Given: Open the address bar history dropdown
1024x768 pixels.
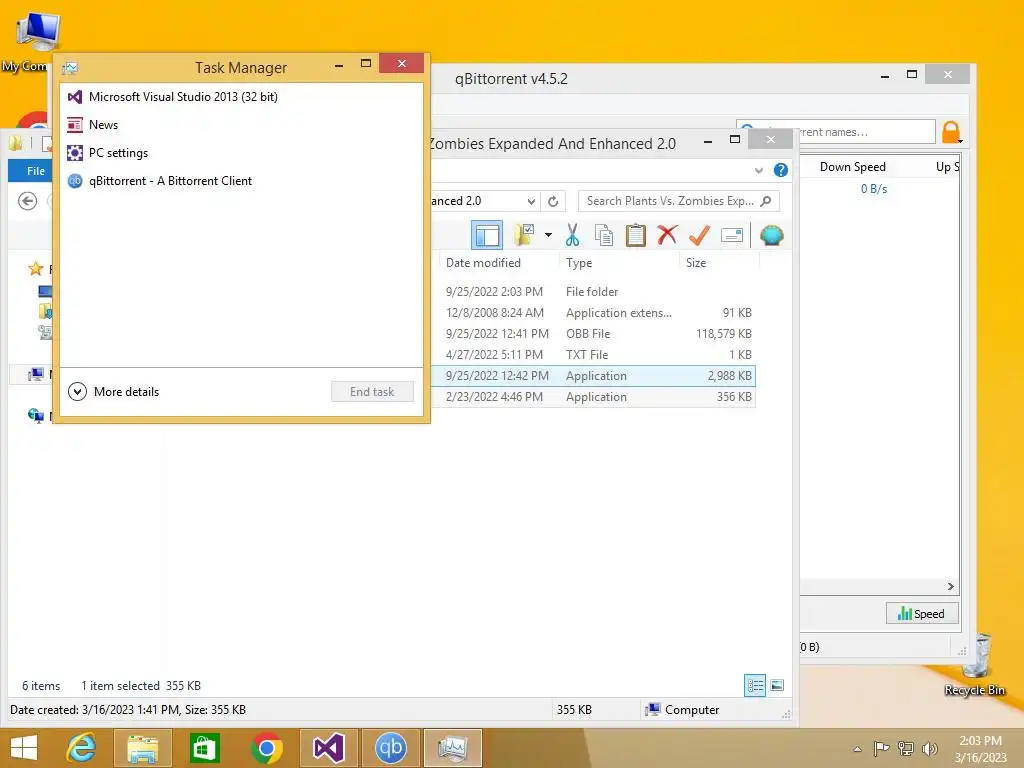Looking at the screenshot, I should pos(532,201).
